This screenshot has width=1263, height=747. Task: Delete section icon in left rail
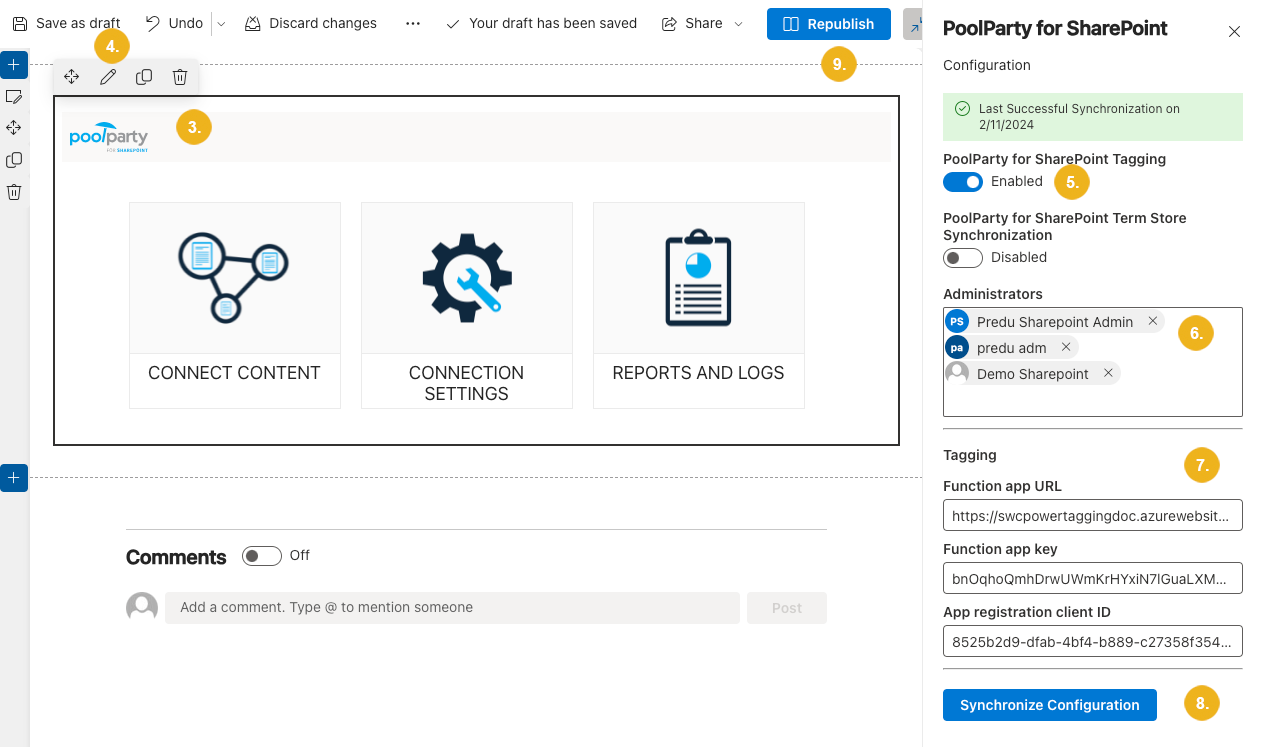tap(14, 192)
